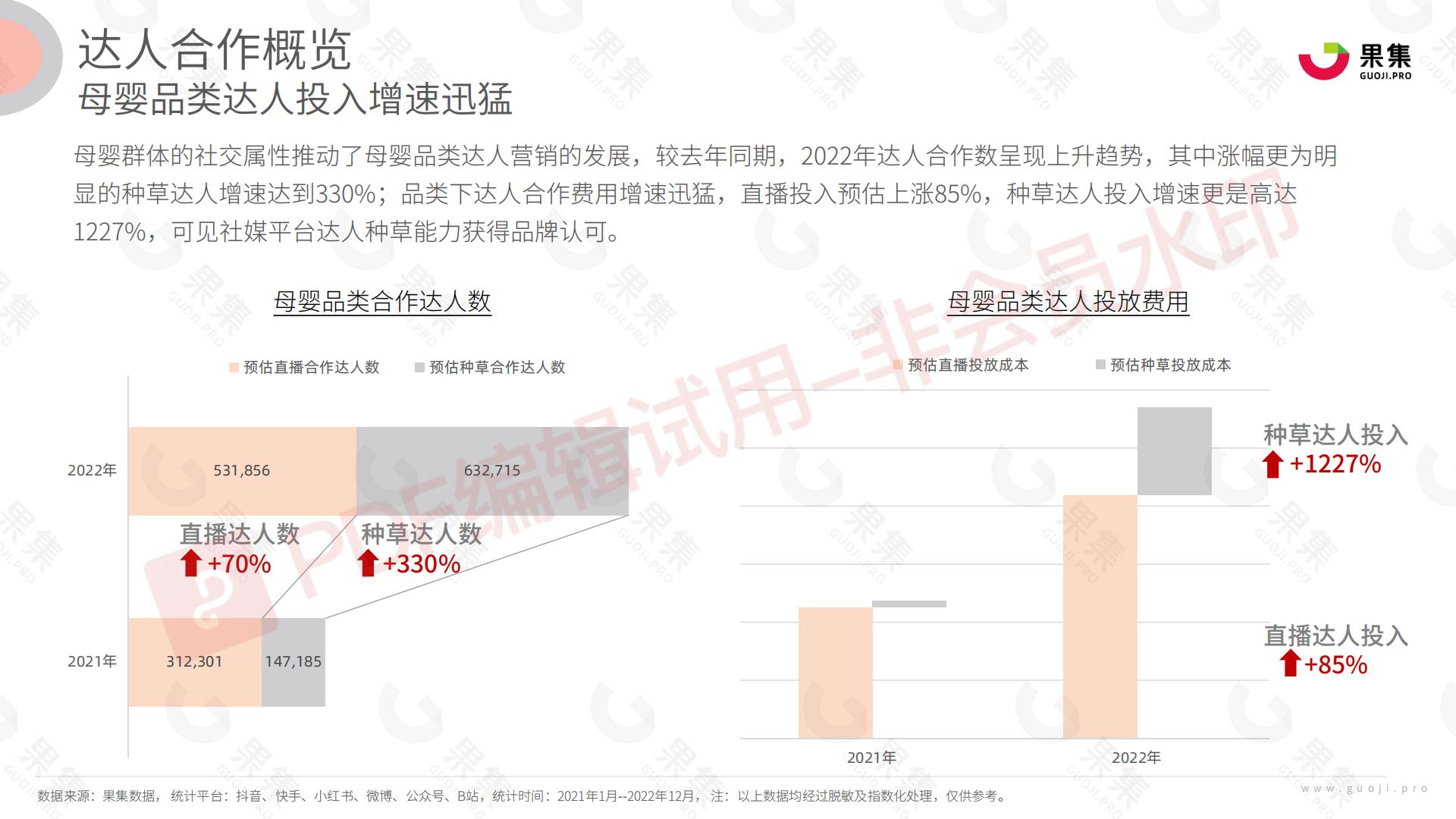This screenshot has width=1456, height=819.
Task: Select the 2022 bar segment labeled 632,715
Action: [492, 471]
